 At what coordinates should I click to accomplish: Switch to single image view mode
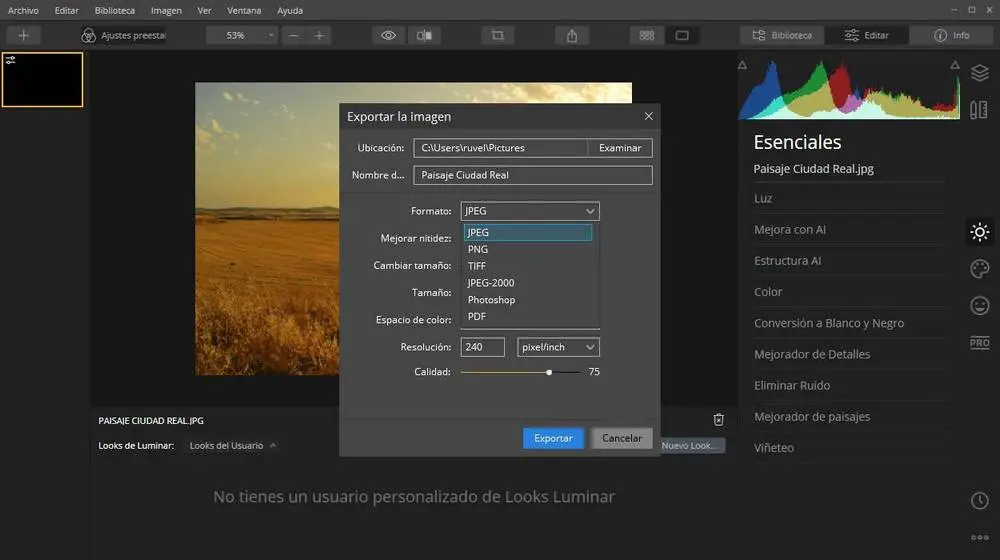coord(682,35)
